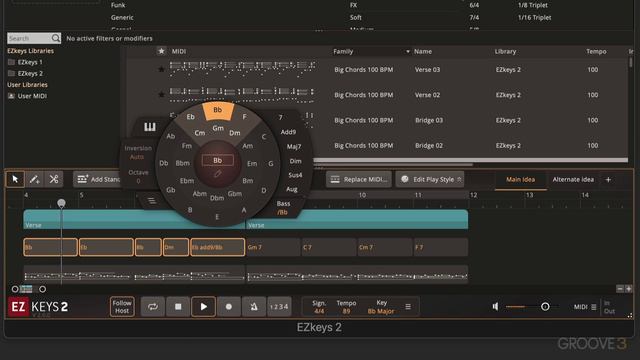Screen dimensions: 640x360
Task: Click the magnifier icon in search box
Action: 56,38
